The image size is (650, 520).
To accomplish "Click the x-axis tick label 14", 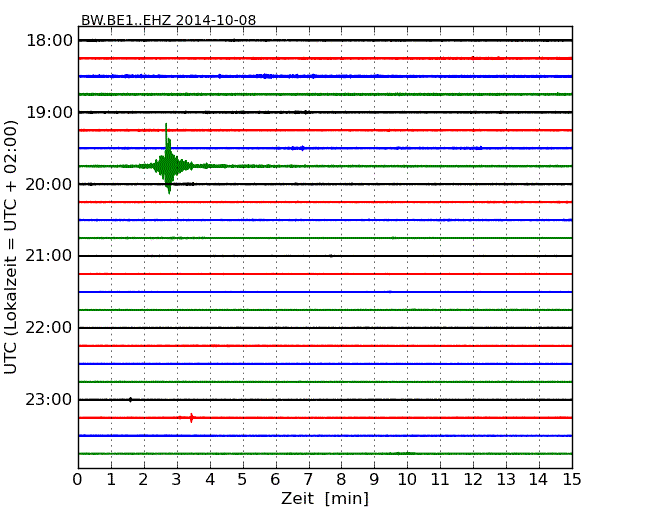I will [539, 480].
